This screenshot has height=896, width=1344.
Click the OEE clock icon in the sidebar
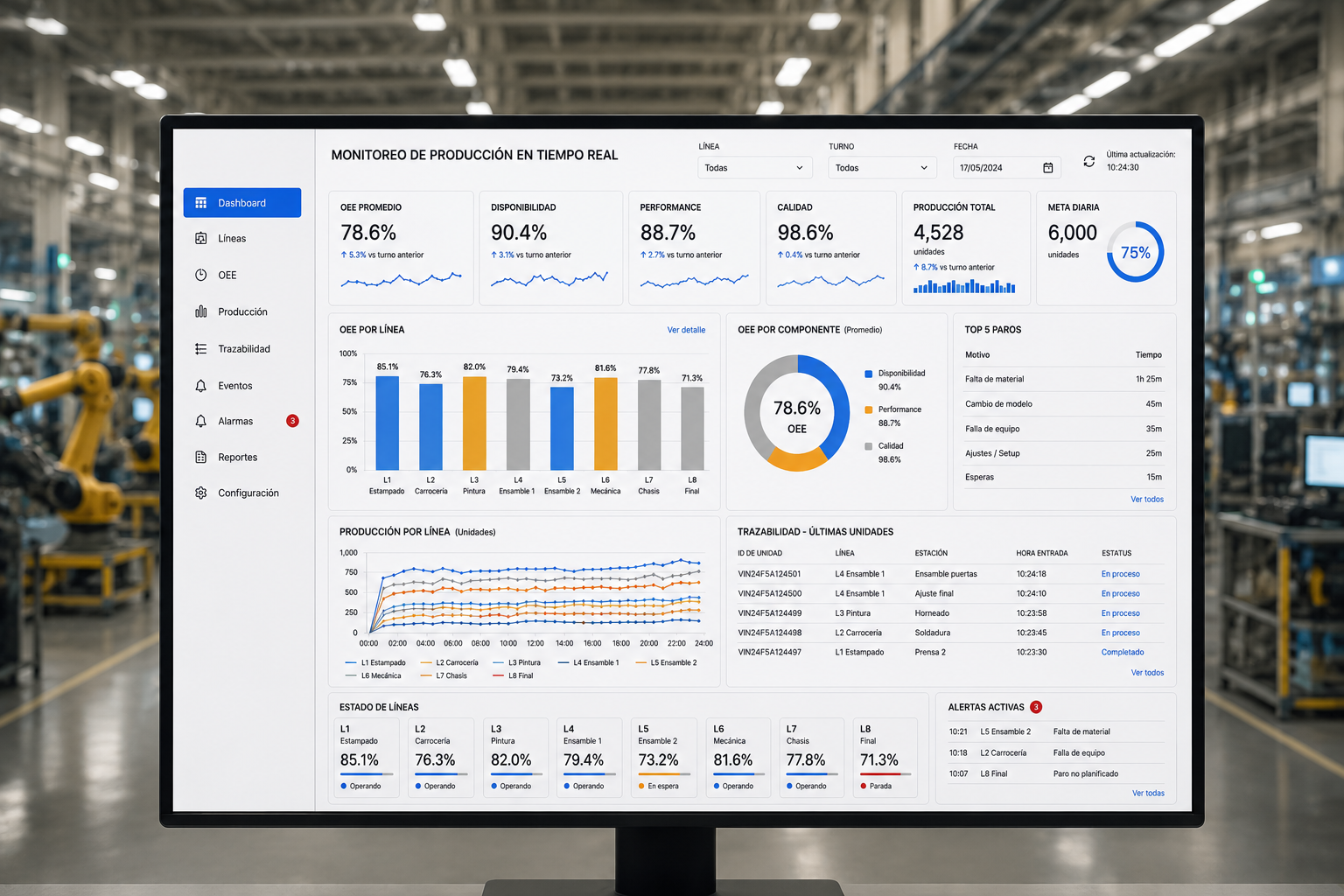[x=201, y=275]
